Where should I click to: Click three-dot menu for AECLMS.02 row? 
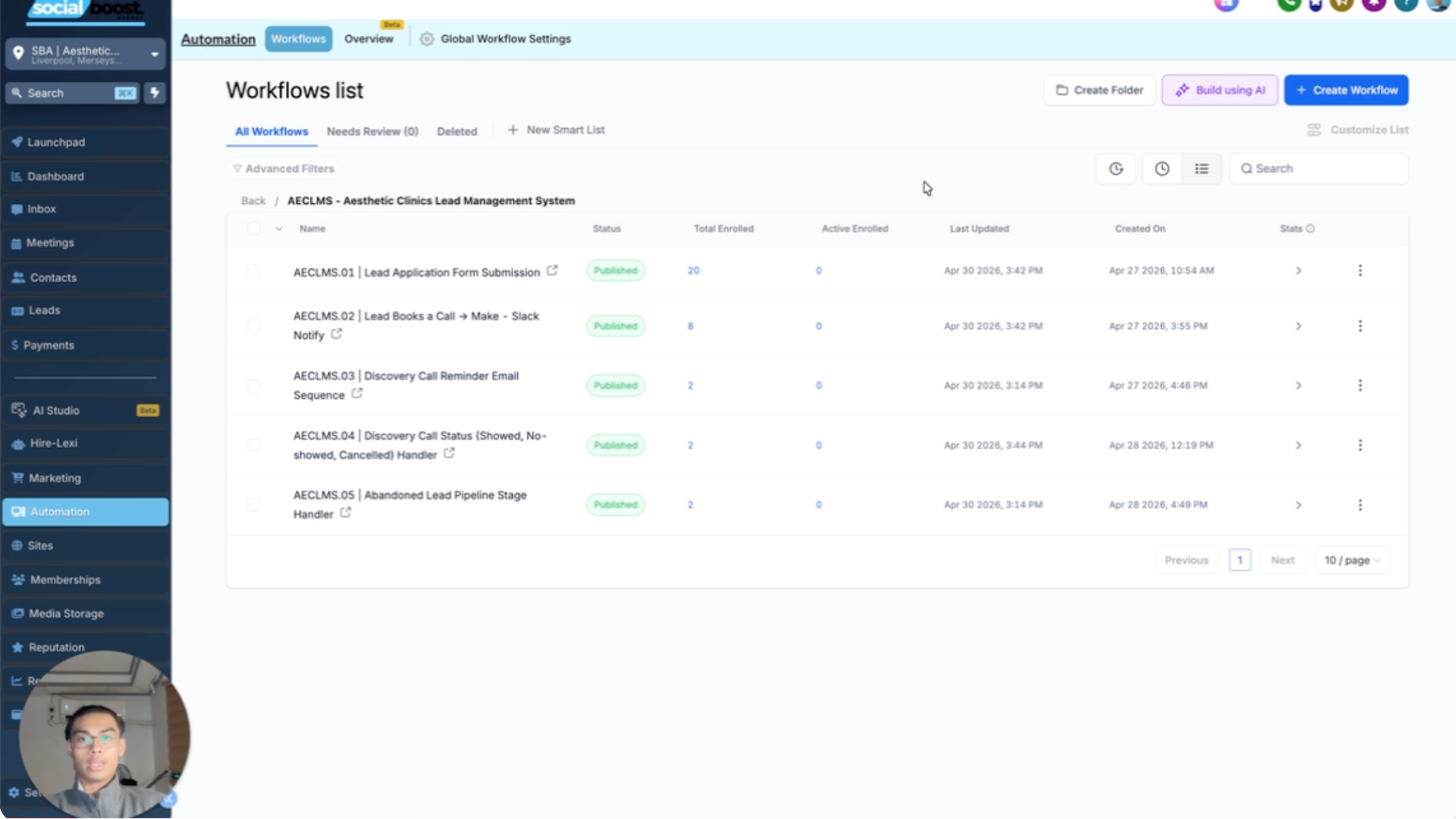(x=1360, y=326)
